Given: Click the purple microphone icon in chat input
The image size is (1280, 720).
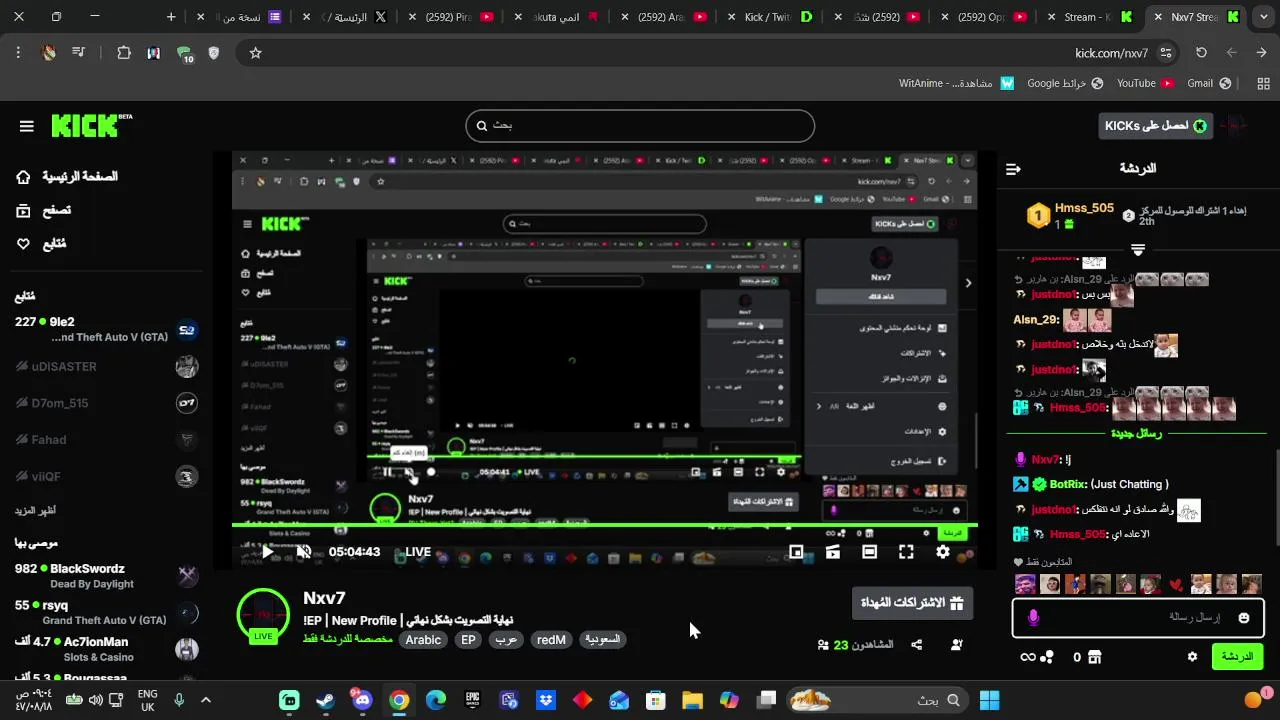Looking at the screenshot, I should pyautogui.click(x=1033, y=618).
